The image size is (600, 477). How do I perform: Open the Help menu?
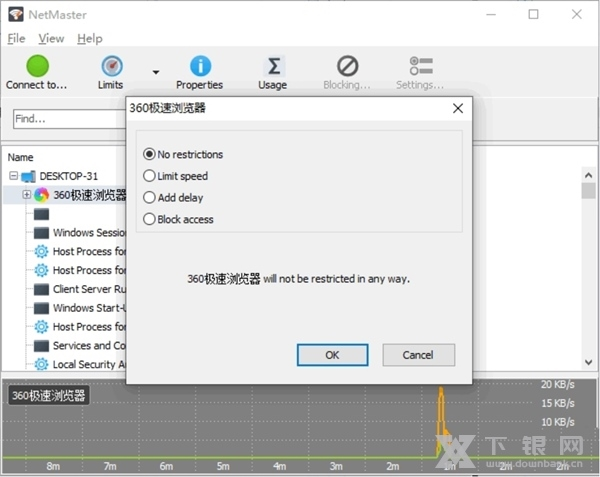tap(90, 39)
